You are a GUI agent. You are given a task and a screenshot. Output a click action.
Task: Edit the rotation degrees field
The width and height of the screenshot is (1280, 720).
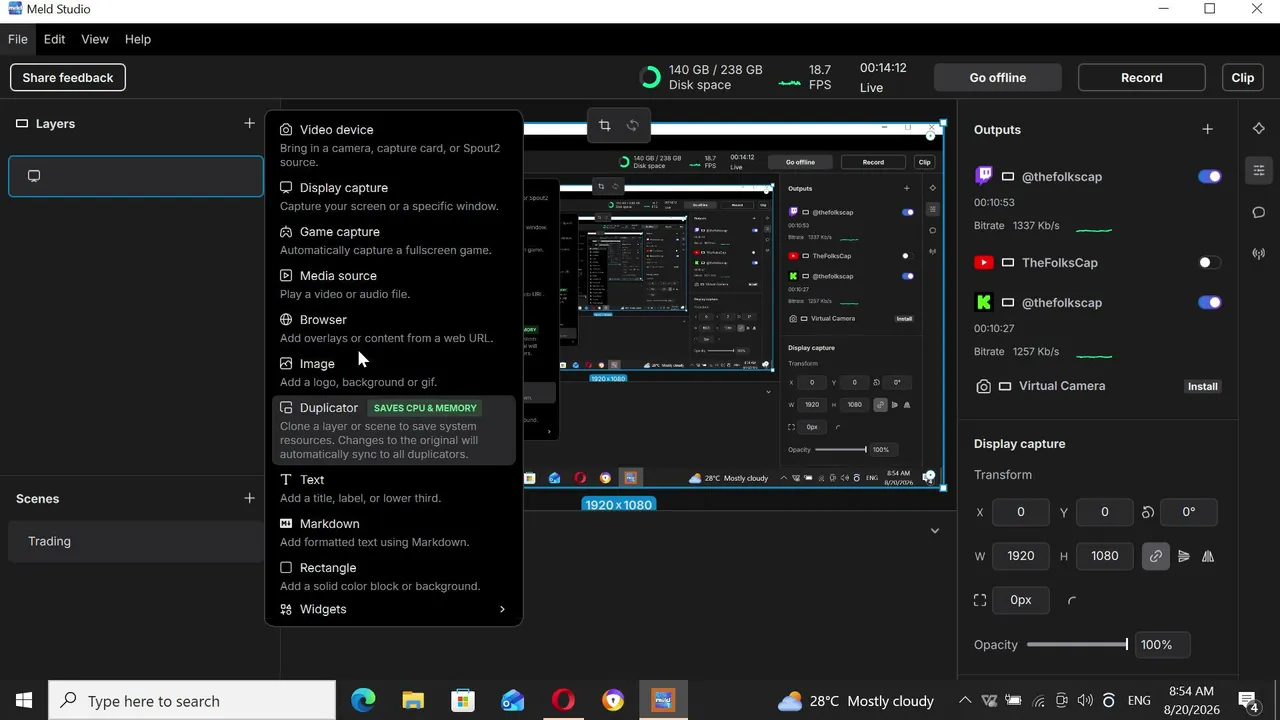point(1188,512)
